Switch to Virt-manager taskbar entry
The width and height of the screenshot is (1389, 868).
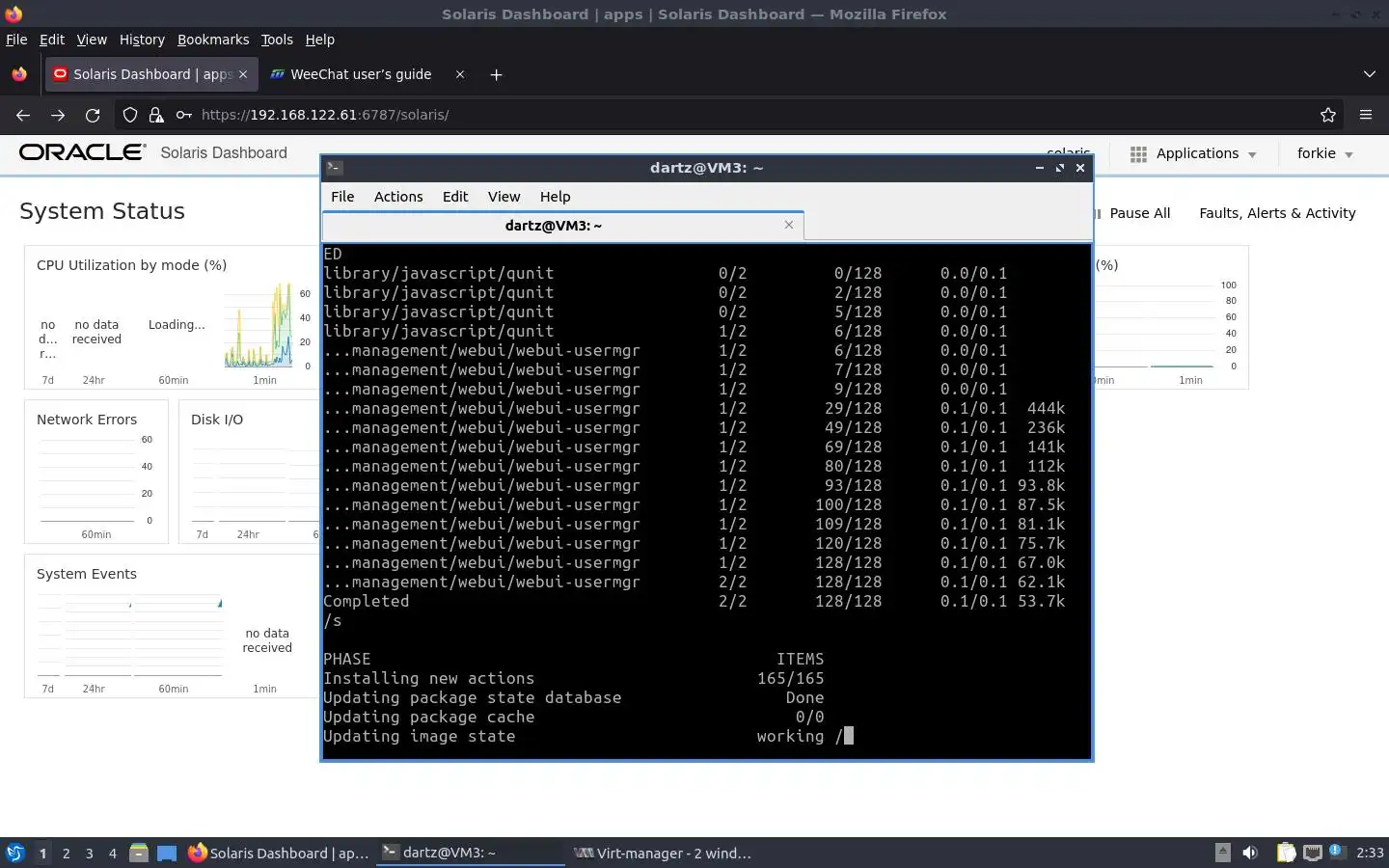click(663, 853)
